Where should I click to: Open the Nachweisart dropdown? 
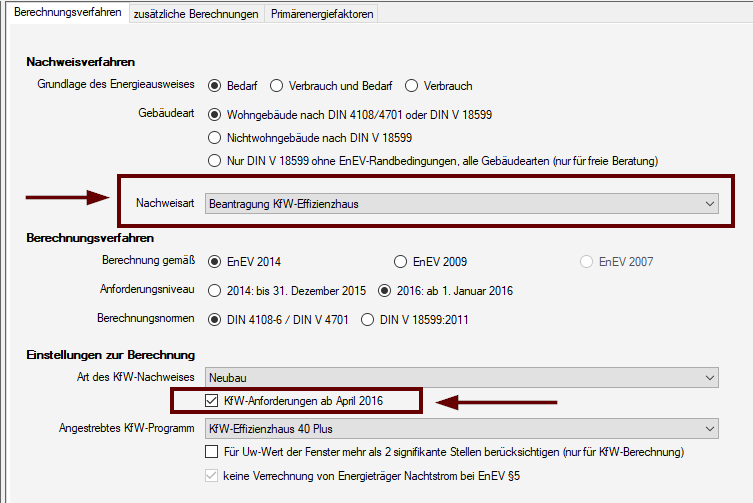(x=462, y=204)
